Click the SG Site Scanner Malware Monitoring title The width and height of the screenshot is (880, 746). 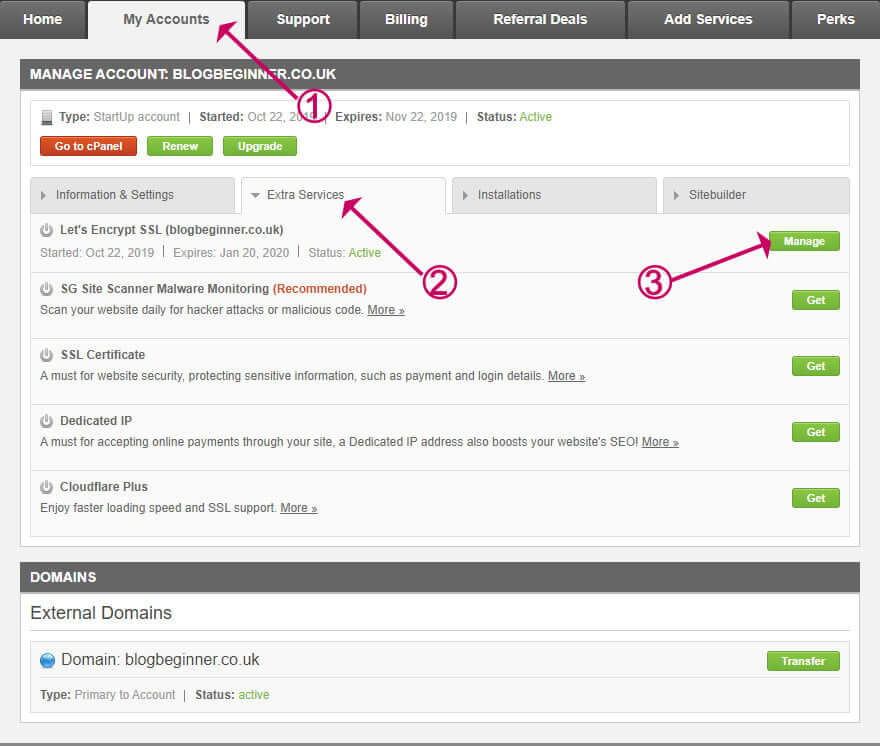coord(213,289)
